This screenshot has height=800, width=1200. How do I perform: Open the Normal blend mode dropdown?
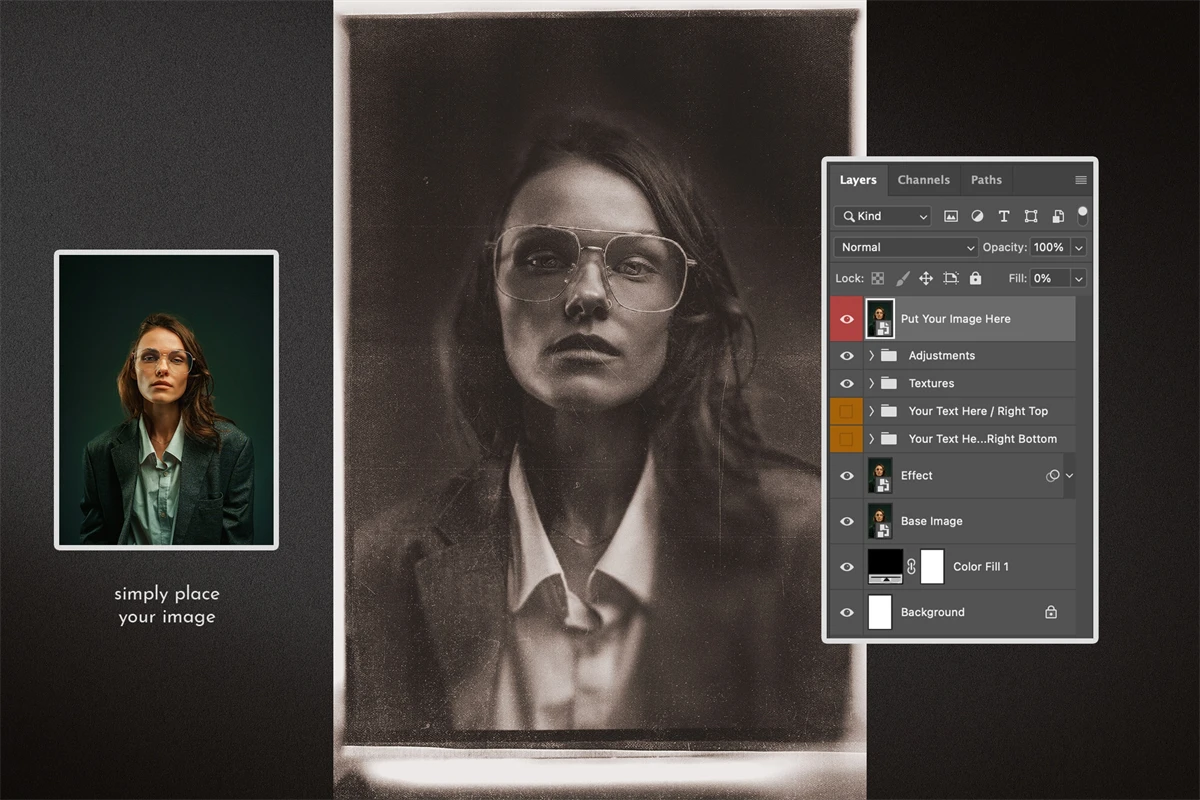click(x=905, y=247)
